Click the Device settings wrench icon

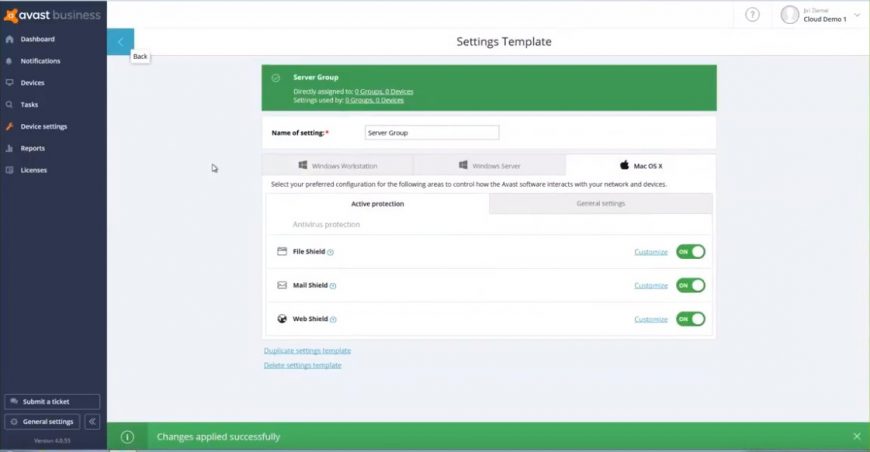click(9, 126)
